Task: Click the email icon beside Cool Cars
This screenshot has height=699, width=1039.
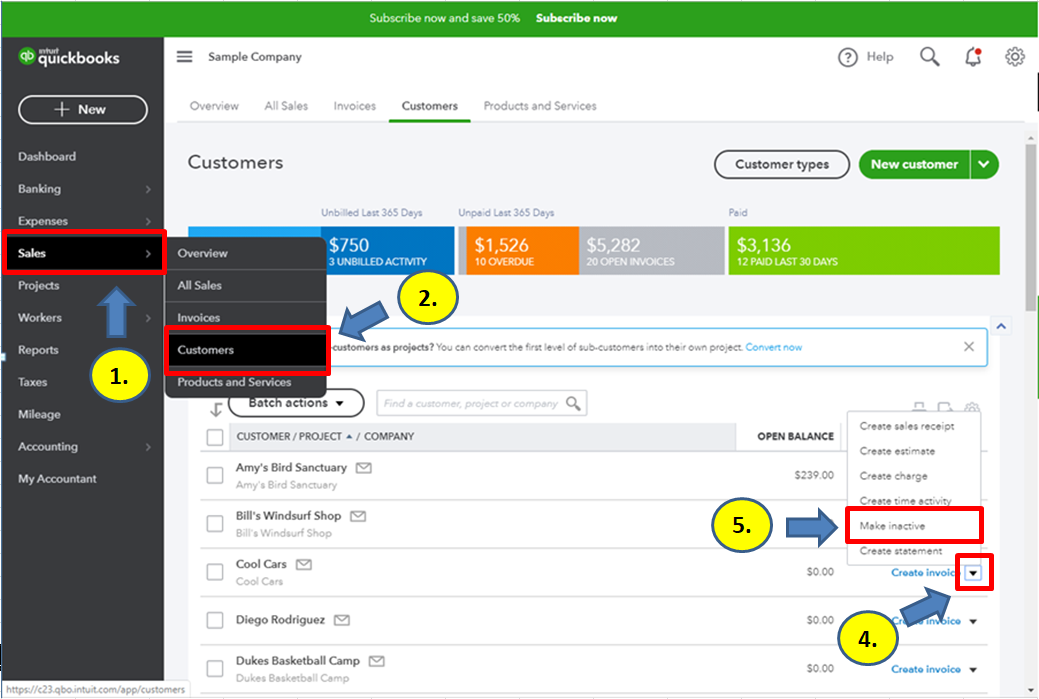Action: (x=303, y=565)
